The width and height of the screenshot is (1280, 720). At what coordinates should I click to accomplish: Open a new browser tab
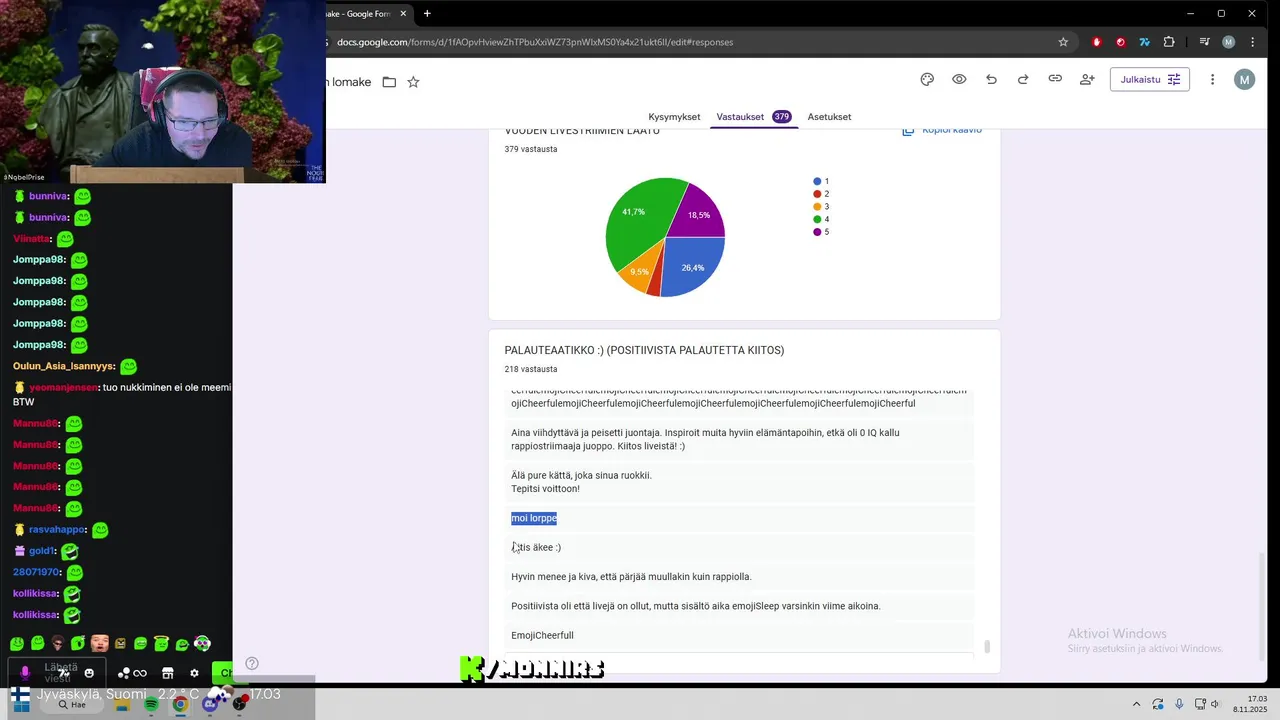point(427,14)
